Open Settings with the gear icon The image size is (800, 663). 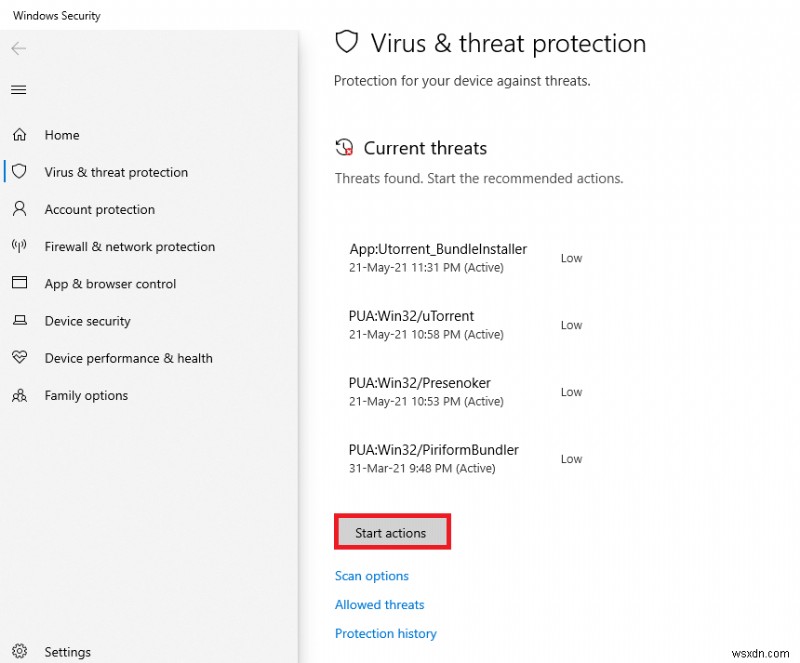(20, 651)
